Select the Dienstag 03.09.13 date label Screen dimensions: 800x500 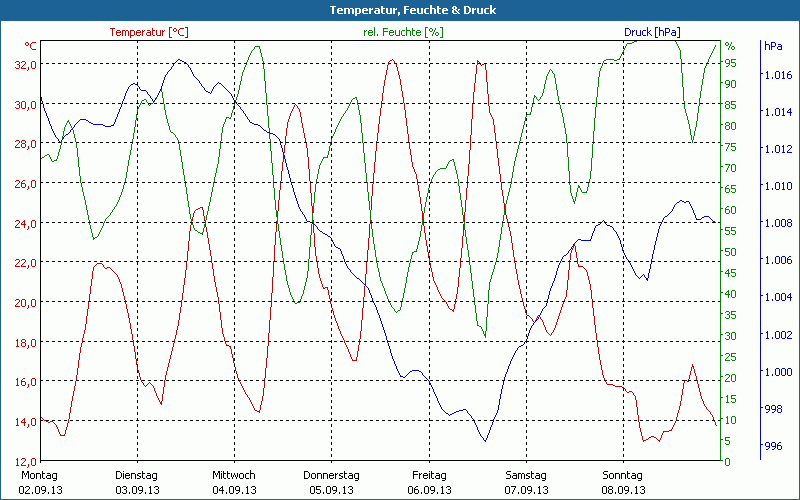(x=137, y=482)
